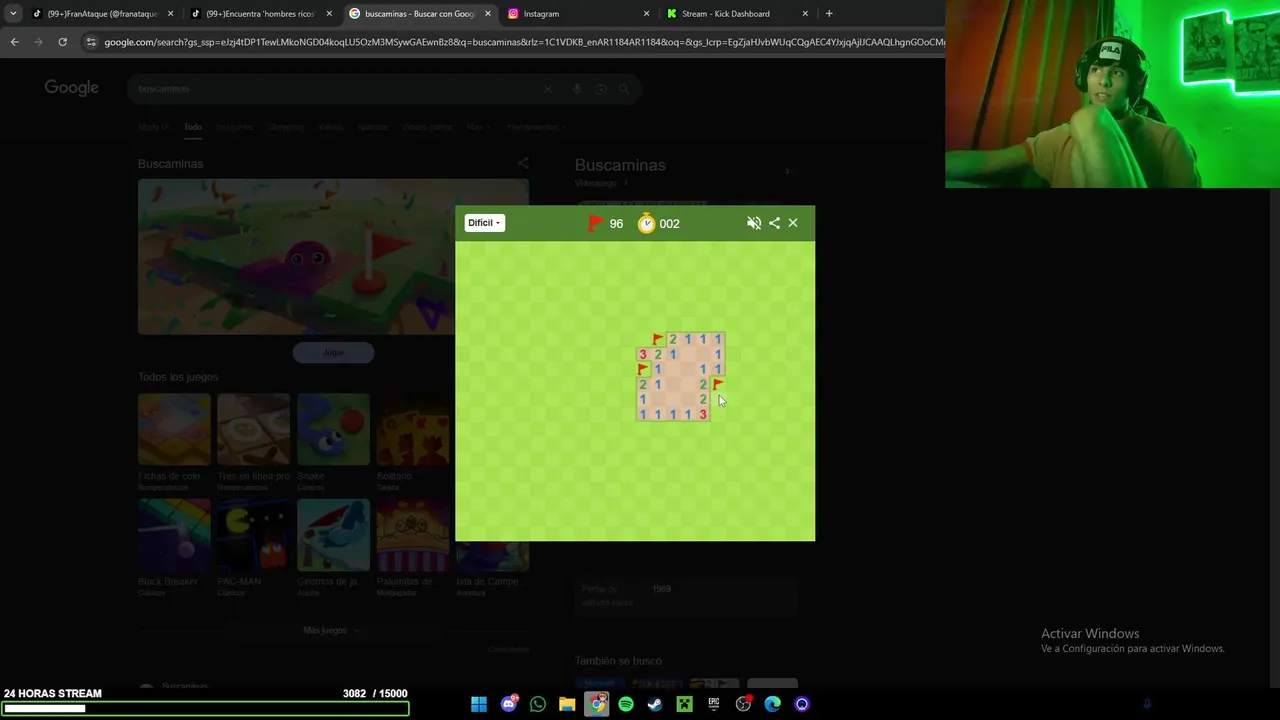Open the tab search dropdown

(13, 14)
